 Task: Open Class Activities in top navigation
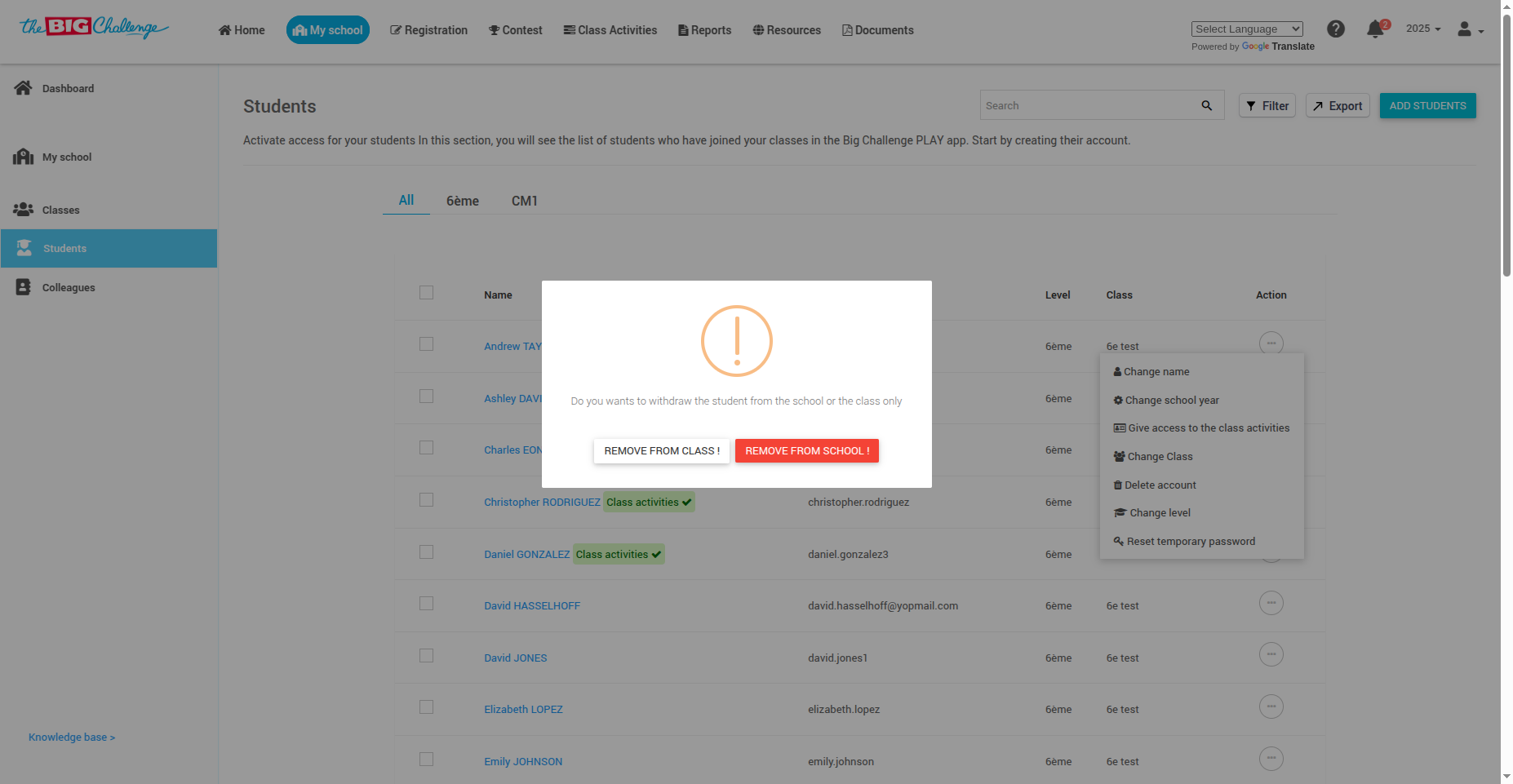coord(610,30)
